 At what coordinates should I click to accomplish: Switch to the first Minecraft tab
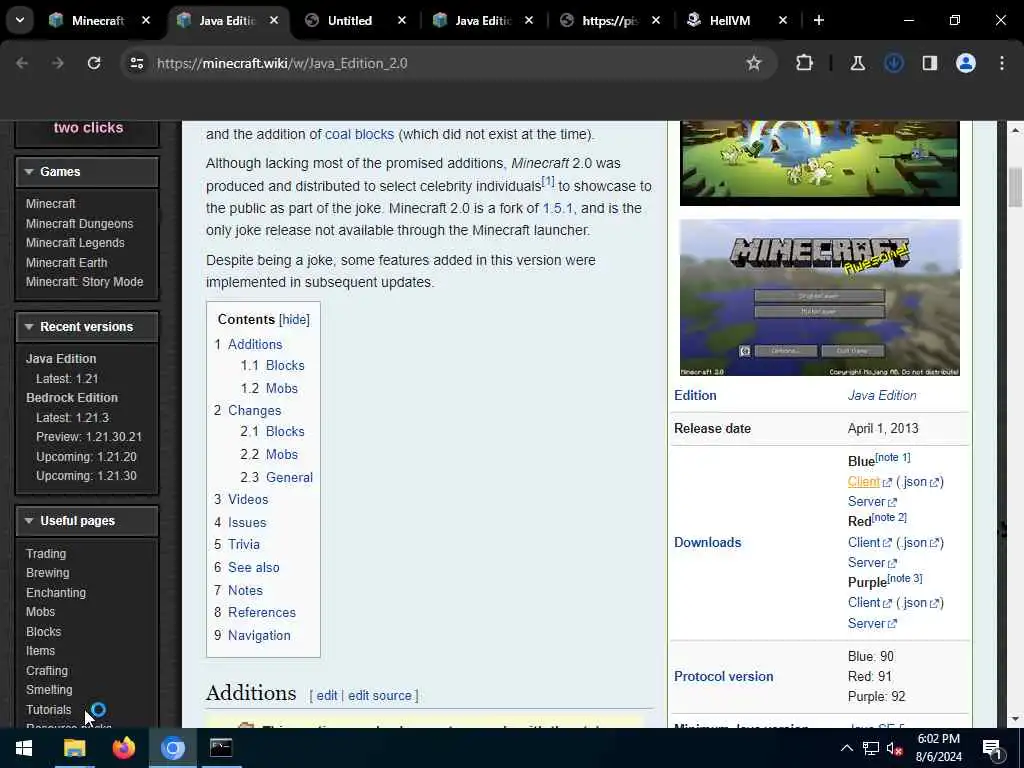[x=97, y=20]
